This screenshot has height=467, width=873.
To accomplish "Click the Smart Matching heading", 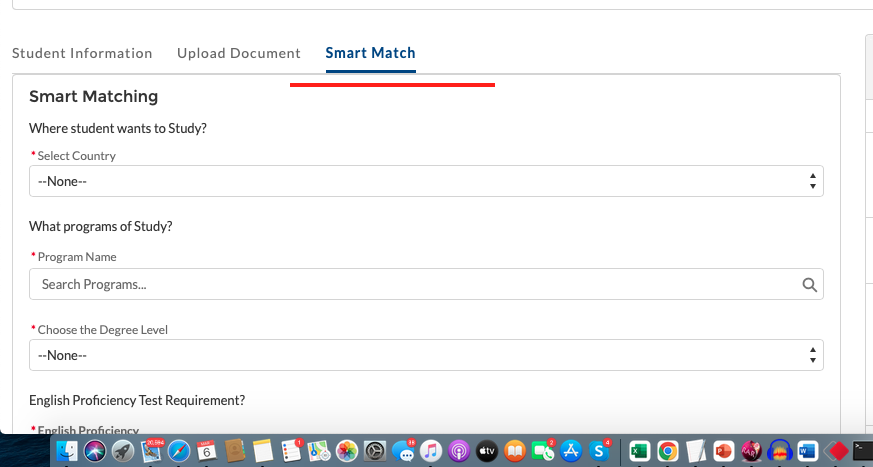I will pyautogui.click(x=94, y=96).
